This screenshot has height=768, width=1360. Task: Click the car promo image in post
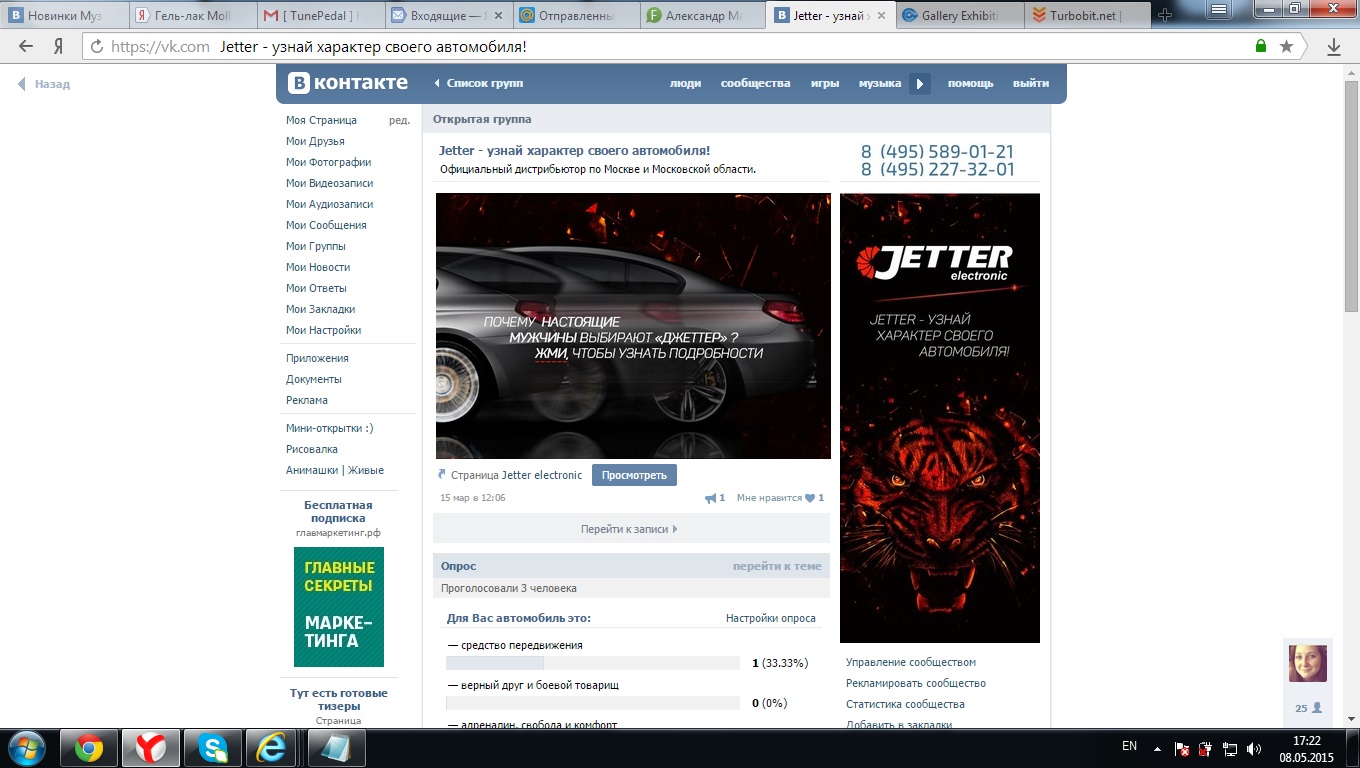click(633, 326)
